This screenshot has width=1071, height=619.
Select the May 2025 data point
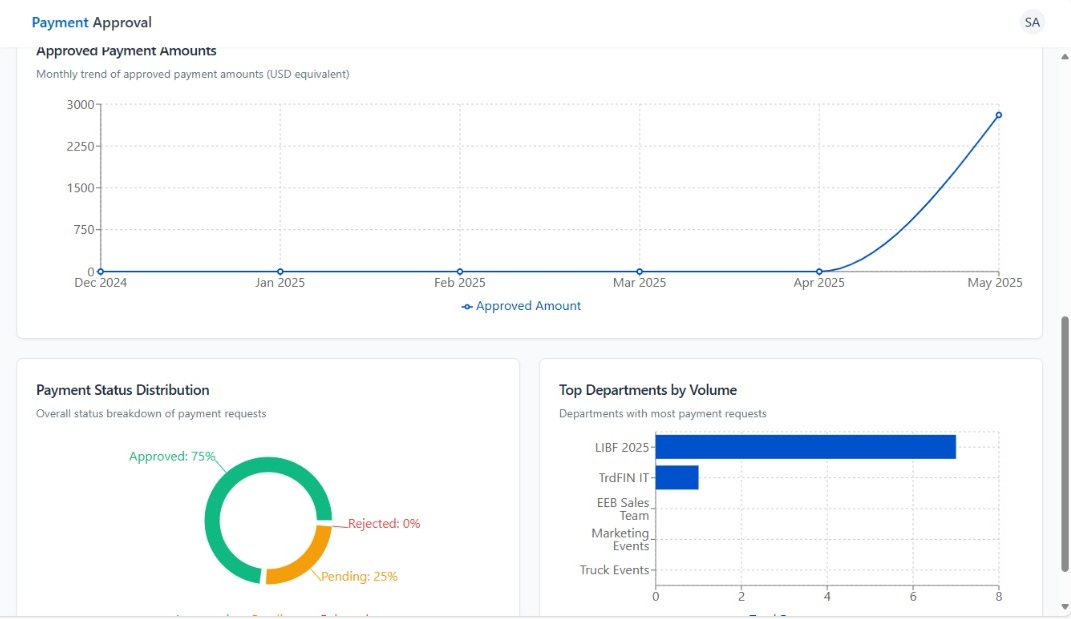pos(998,115)
